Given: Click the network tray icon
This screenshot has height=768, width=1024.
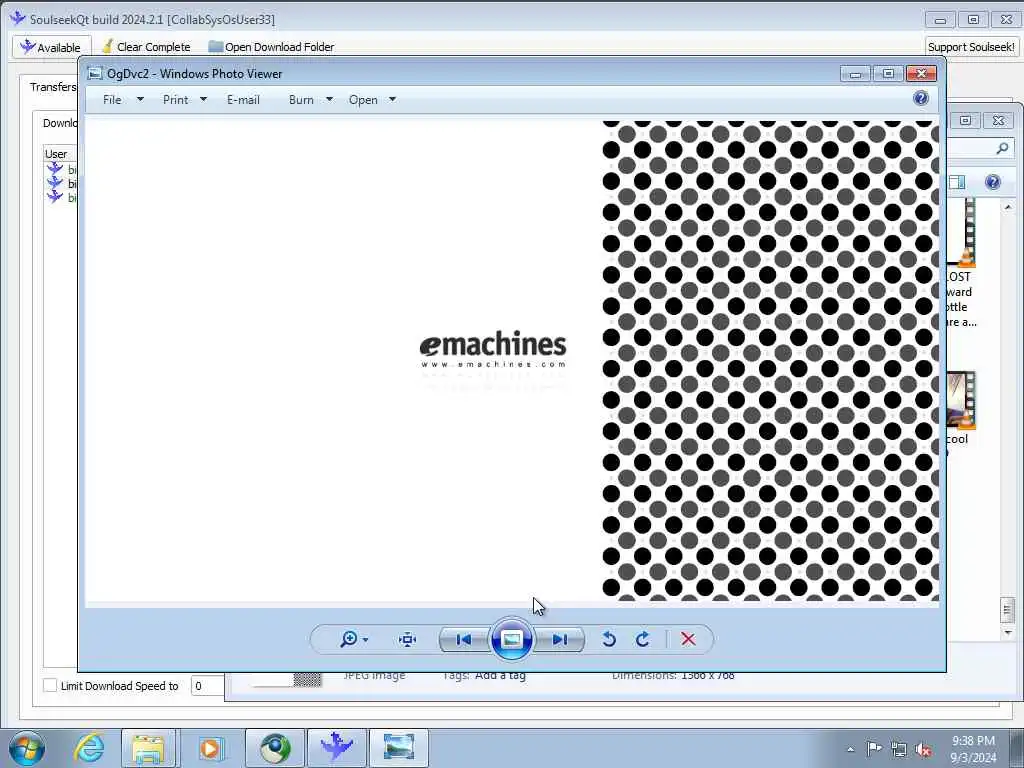Looking at the screenshot, I should point(899,749).
